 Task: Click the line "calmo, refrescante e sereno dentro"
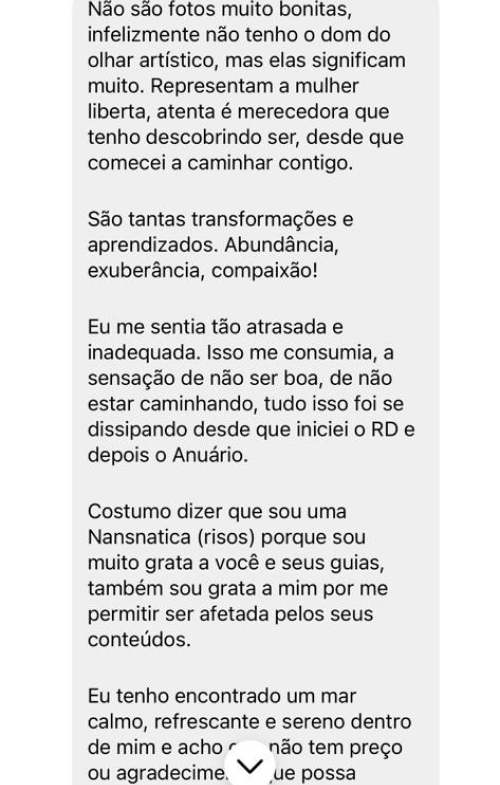tap(249, 722)
